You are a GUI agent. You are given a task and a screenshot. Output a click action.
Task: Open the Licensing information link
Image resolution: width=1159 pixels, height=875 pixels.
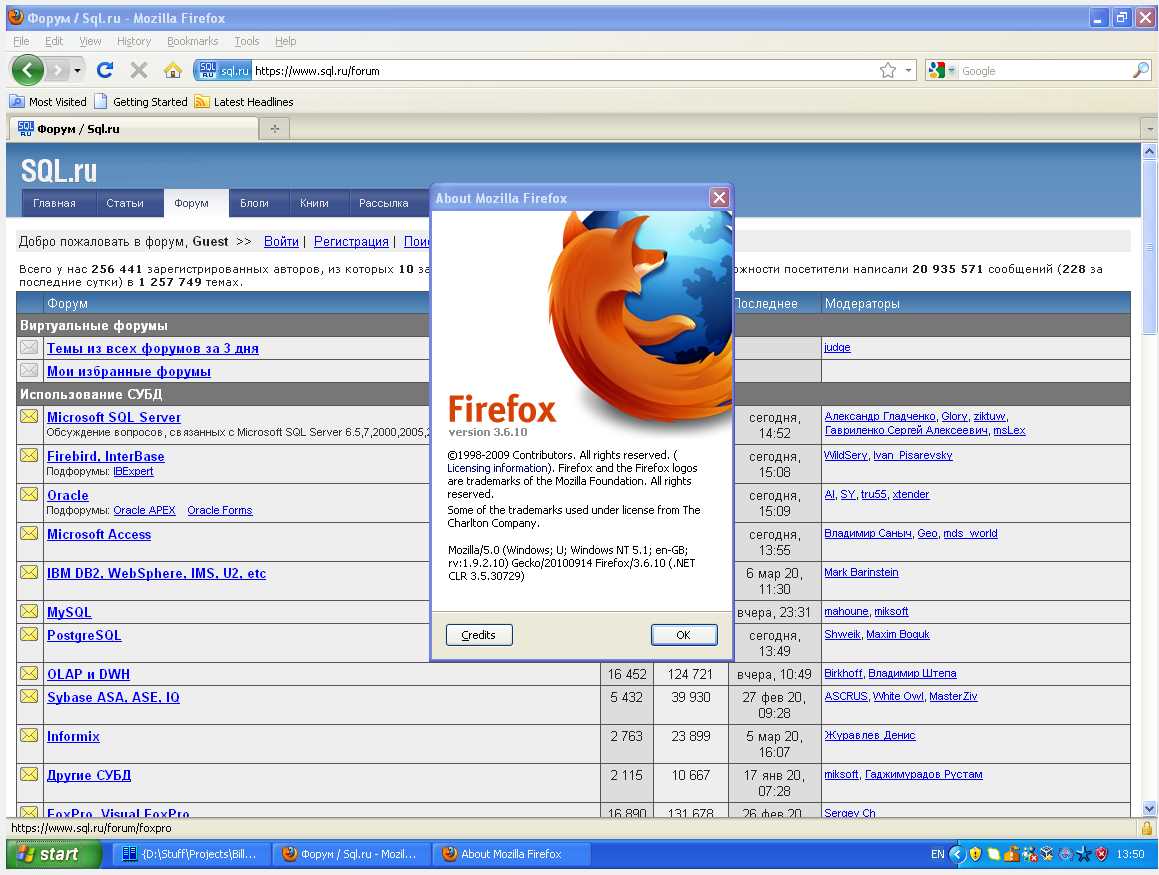coord(497,468)
